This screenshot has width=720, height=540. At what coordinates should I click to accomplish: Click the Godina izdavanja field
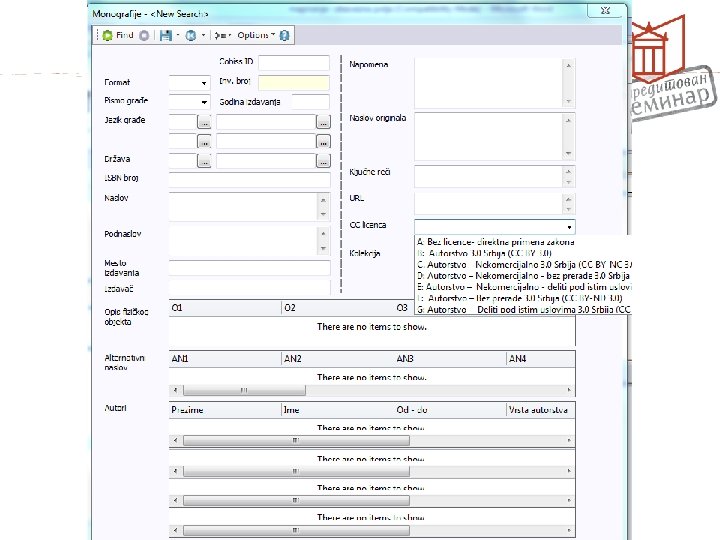coord(310,102)
